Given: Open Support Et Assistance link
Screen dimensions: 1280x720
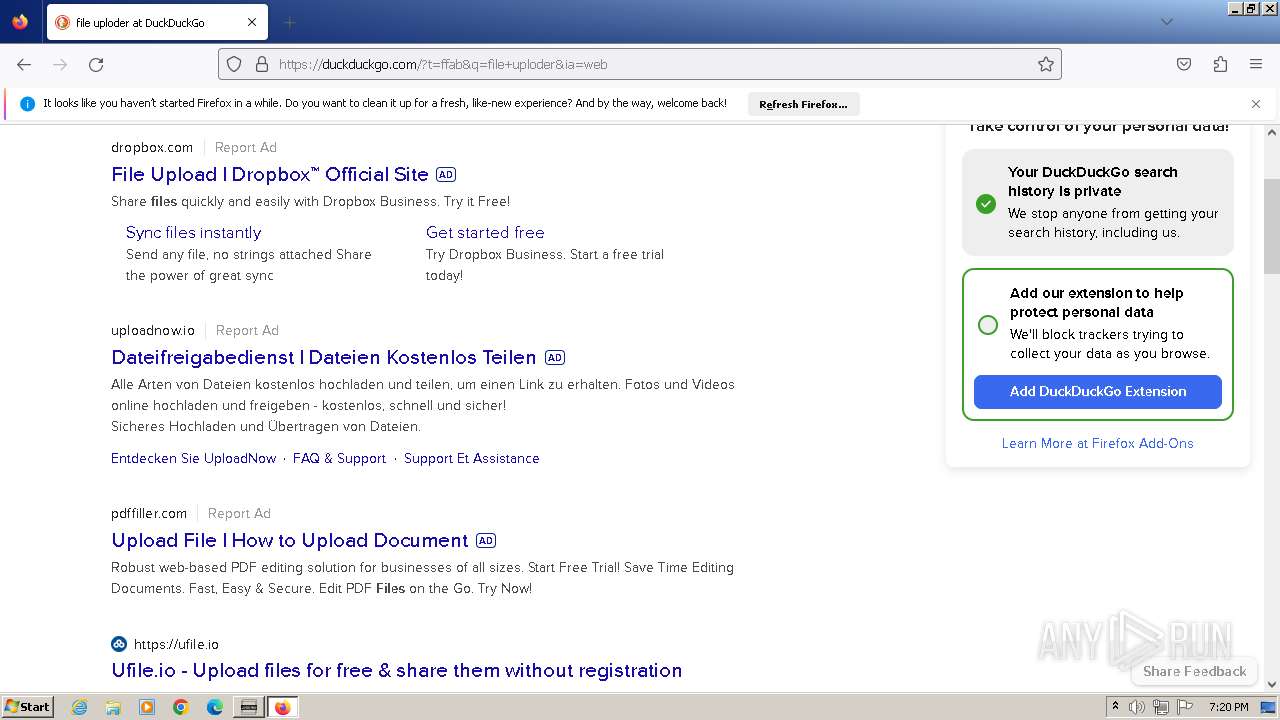Looking at the screenshot, I should pyautogui.click(x=472, y=458).
